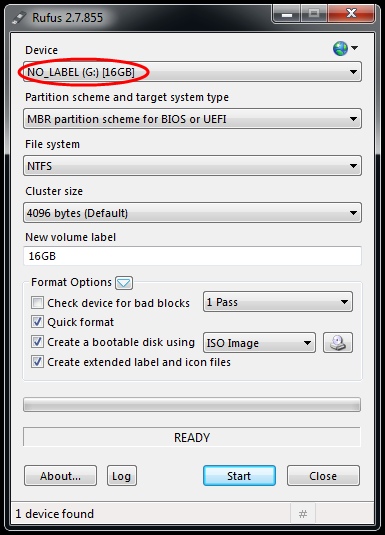Click the Start button

pyautogui.click(x=239, y=476)
